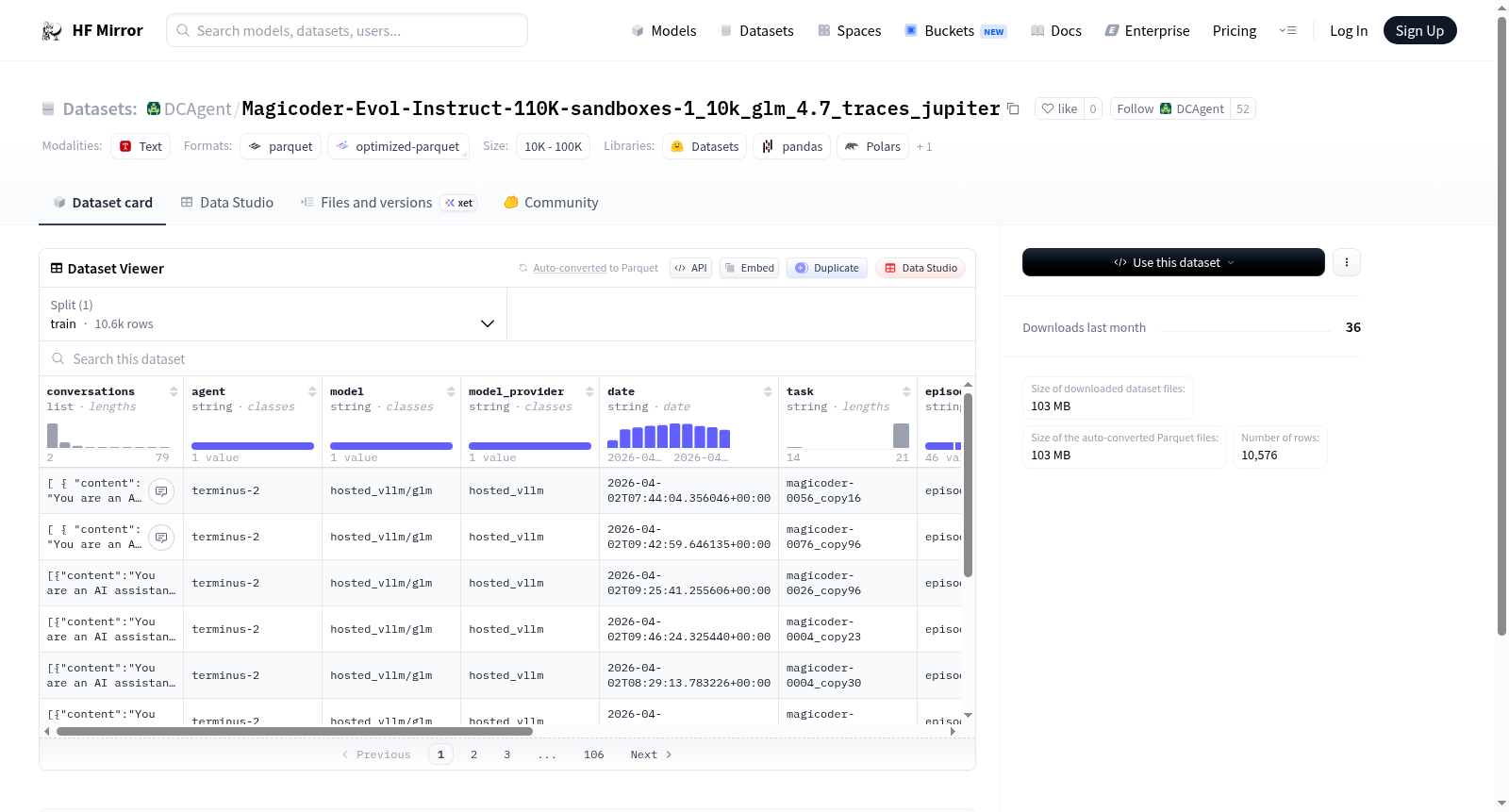Go to page 2 of the table
1509x812 pixels.
pos(473,754)
